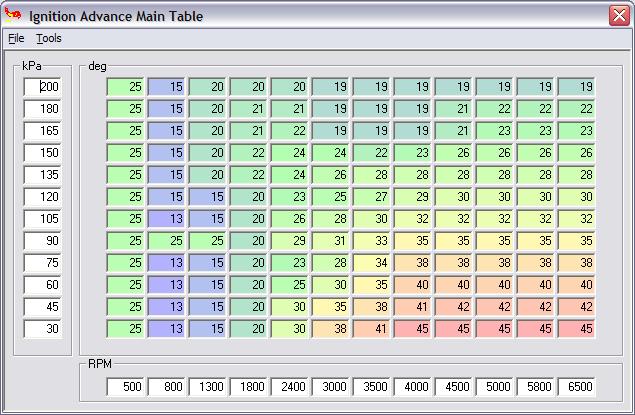Select the advance cell at 45 kPa and 4000 RPM
This screenshot has width=635, height=415.
coord(412,306)
